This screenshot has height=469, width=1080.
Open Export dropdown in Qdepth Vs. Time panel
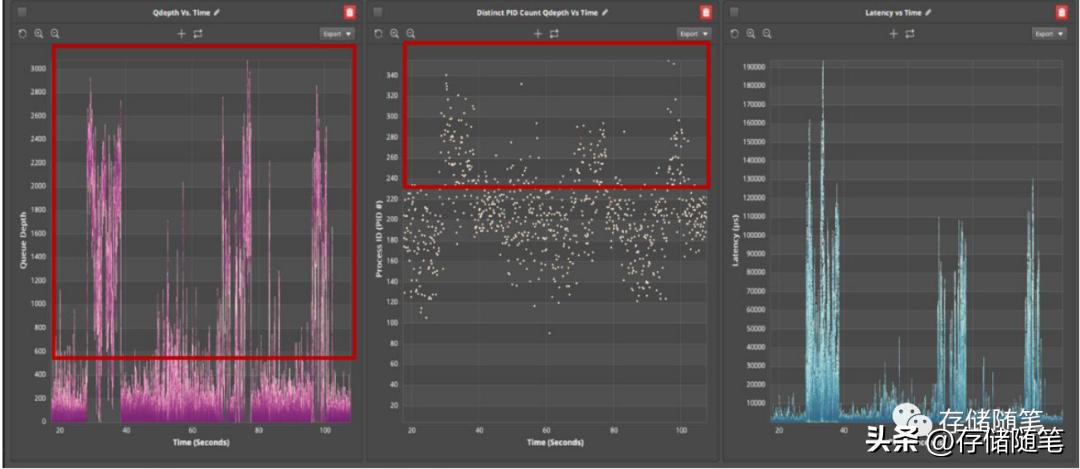[337, 33]
